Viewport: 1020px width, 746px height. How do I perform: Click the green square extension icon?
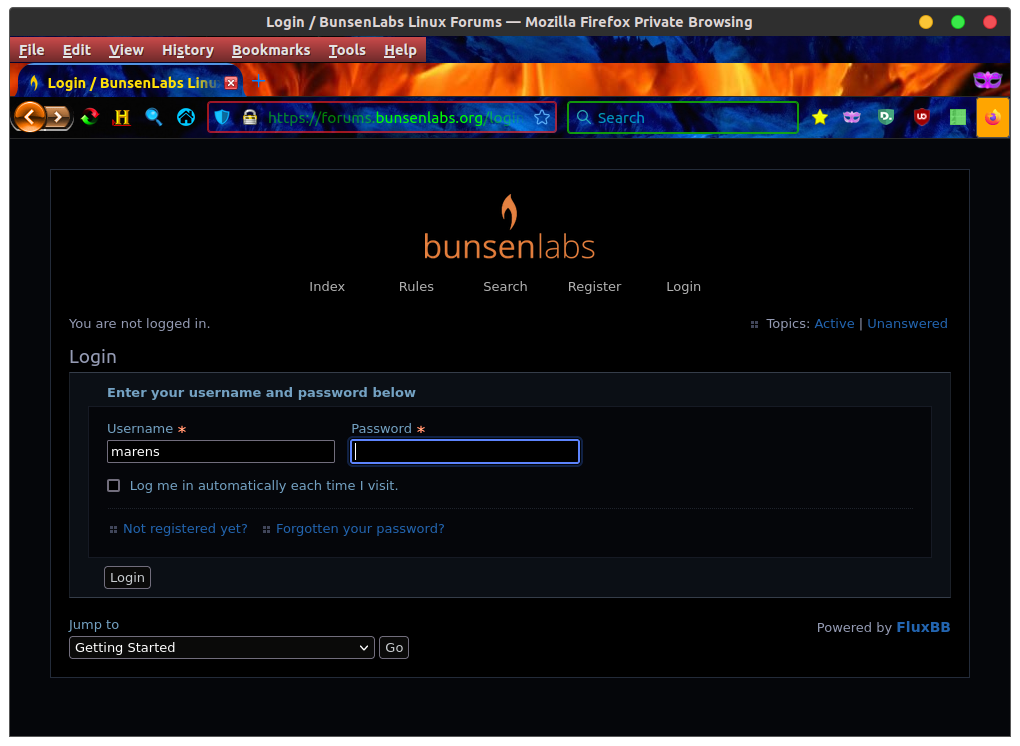tap(958, 117)
